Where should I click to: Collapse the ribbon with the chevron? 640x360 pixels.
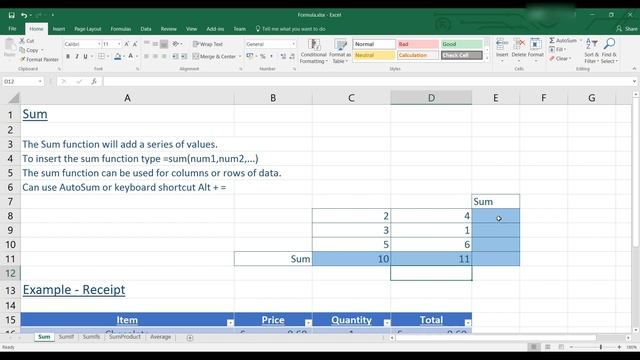click(634, 69)
